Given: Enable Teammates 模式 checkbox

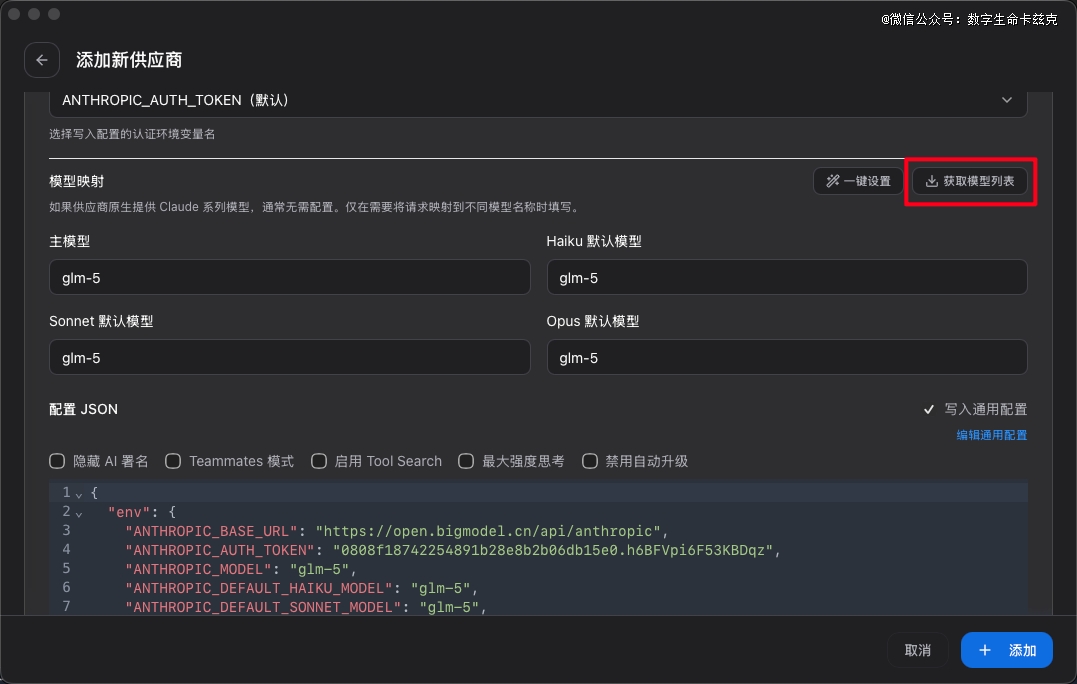Looking at the screenshot, I should pyautogui.click(x=173, y=461).
